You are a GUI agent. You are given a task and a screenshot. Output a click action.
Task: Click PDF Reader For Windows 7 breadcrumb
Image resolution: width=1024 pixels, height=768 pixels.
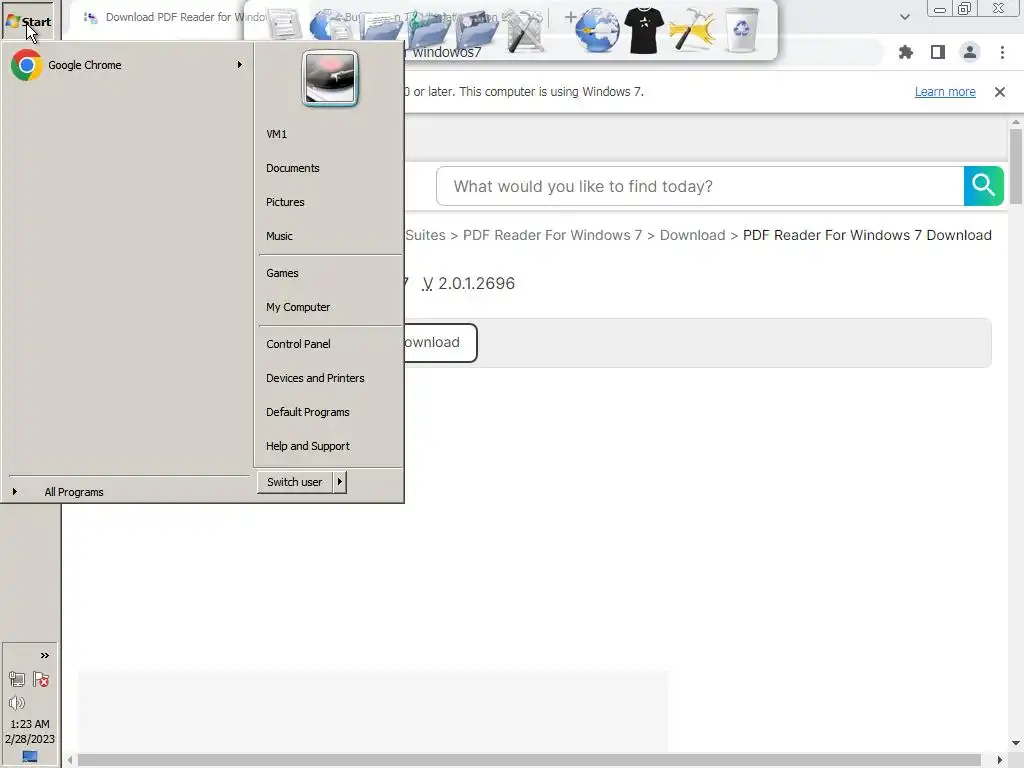(x=552, y=235)
